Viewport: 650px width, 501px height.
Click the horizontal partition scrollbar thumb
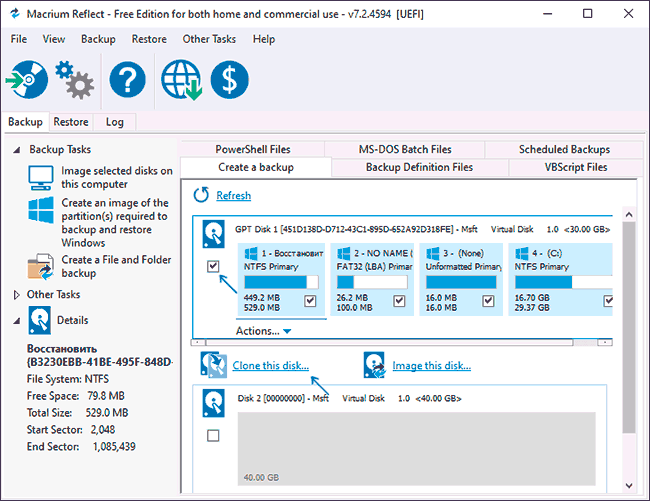click(390, 342)
